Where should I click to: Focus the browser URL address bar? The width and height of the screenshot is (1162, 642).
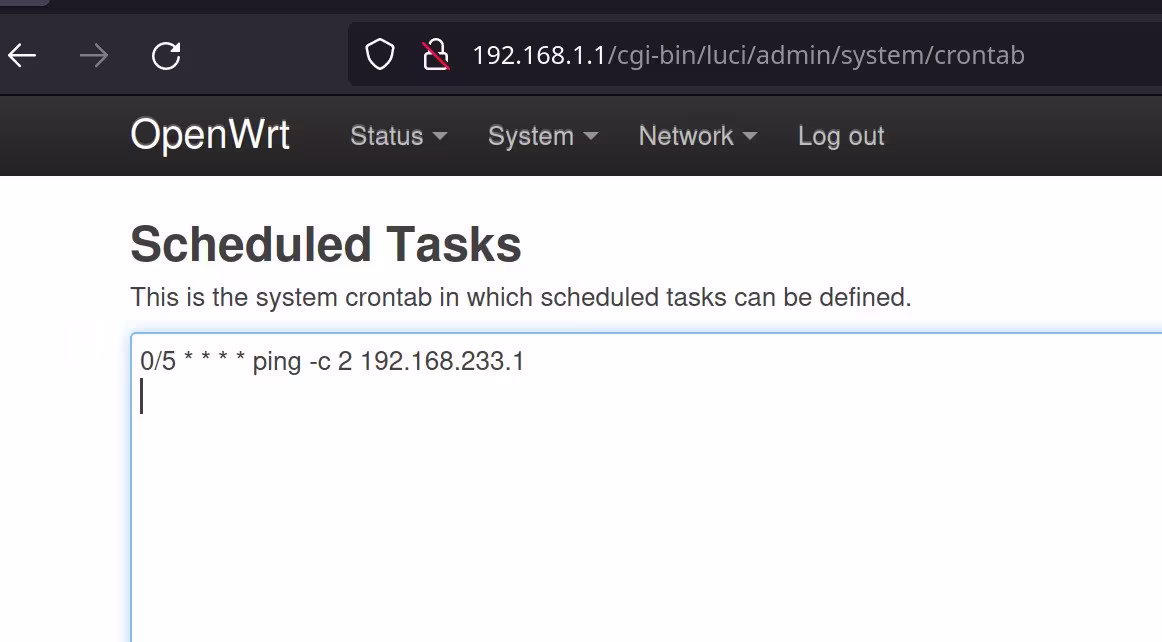(x=748, y=55)
